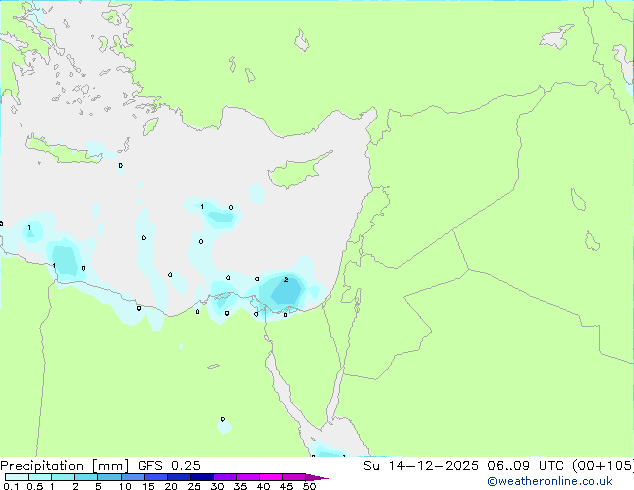Click the 2–5 mm legend color swatch
Viewport: 634px width, 490px height.
point(86,477)
